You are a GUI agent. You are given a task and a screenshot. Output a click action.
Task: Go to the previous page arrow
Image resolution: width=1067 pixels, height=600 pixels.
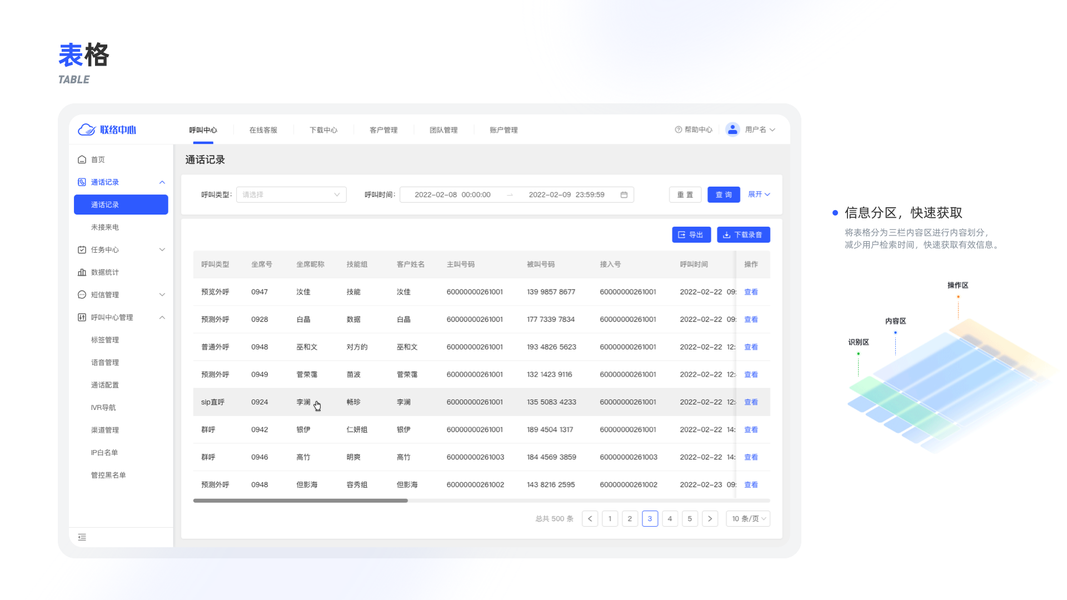pyautogui.click(x=590, y=518)
